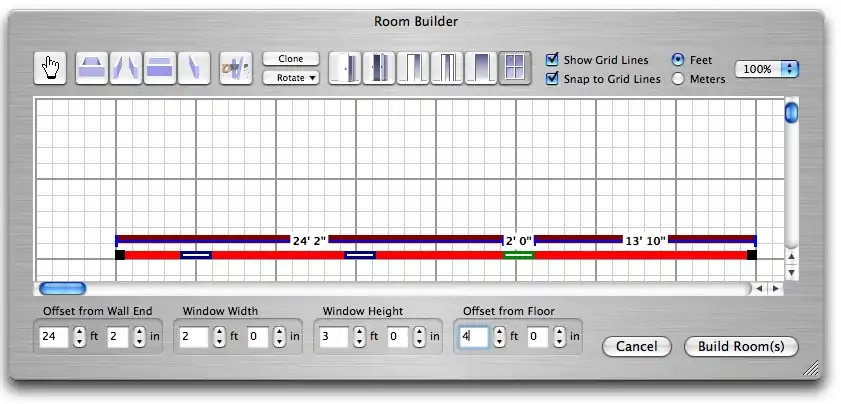Select the Feet units radio button
The height and width of the screenshot is (404, 841).
coord(679,60)
